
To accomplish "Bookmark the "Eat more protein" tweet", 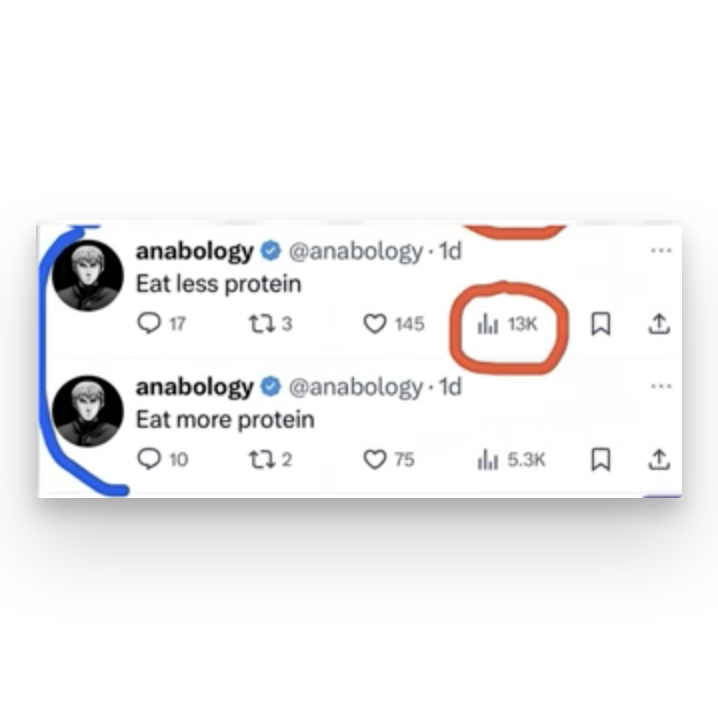I will pyautogui.click(x=601, y=459).
